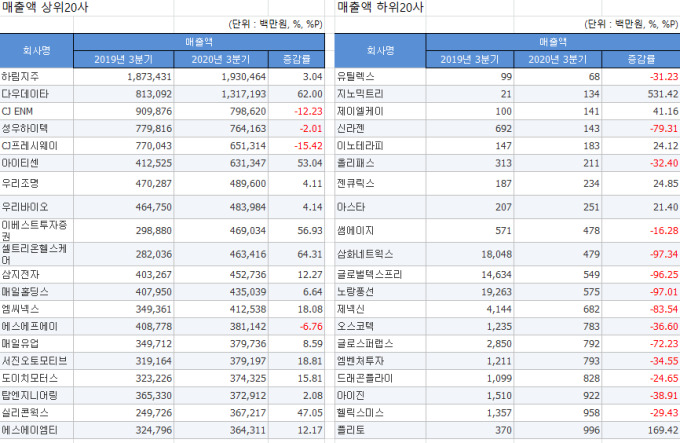Click the -15.42 red change value
The image size is (680, 443).
308,146
